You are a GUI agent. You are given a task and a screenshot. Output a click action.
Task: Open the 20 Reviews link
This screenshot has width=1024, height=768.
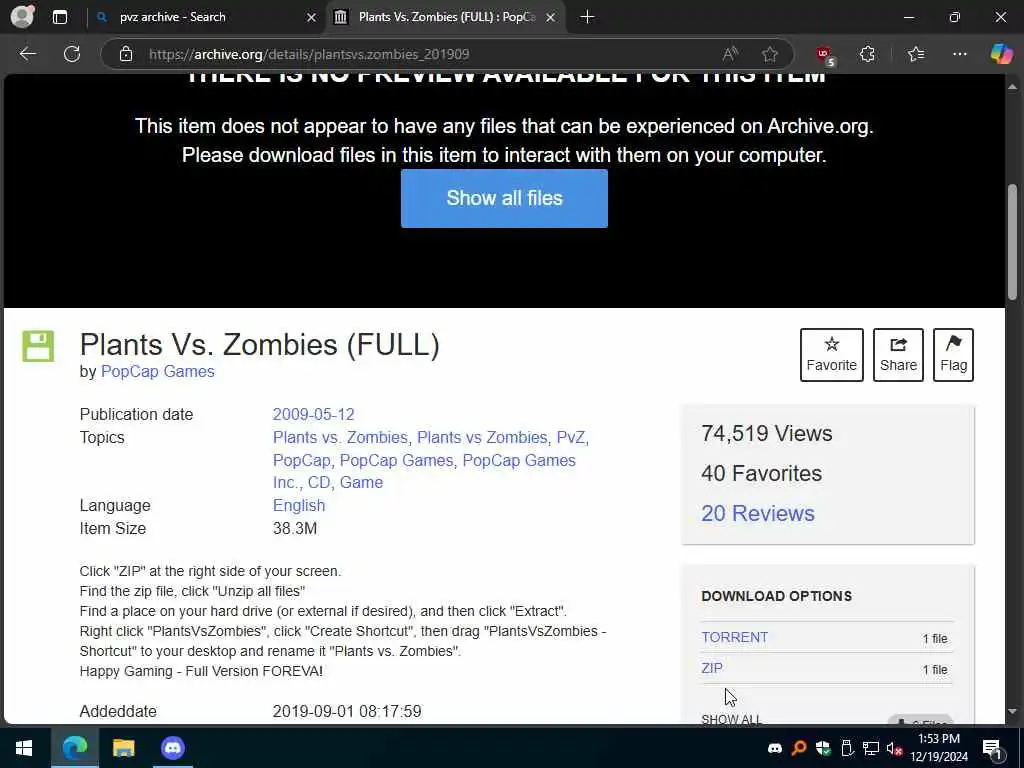click(758, 513)
